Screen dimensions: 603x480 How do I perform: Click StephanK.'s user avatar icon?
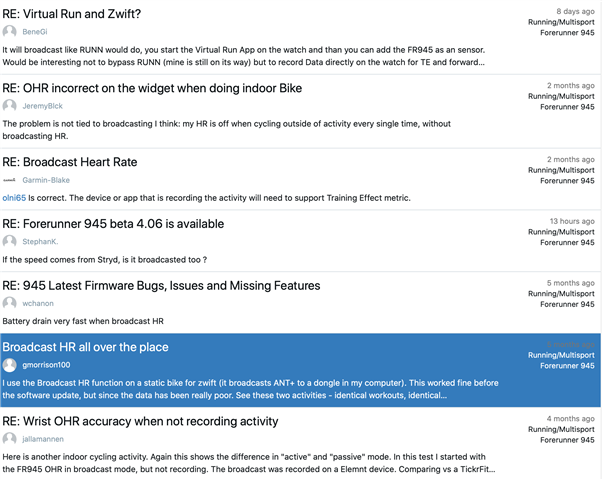pos(10,242)
